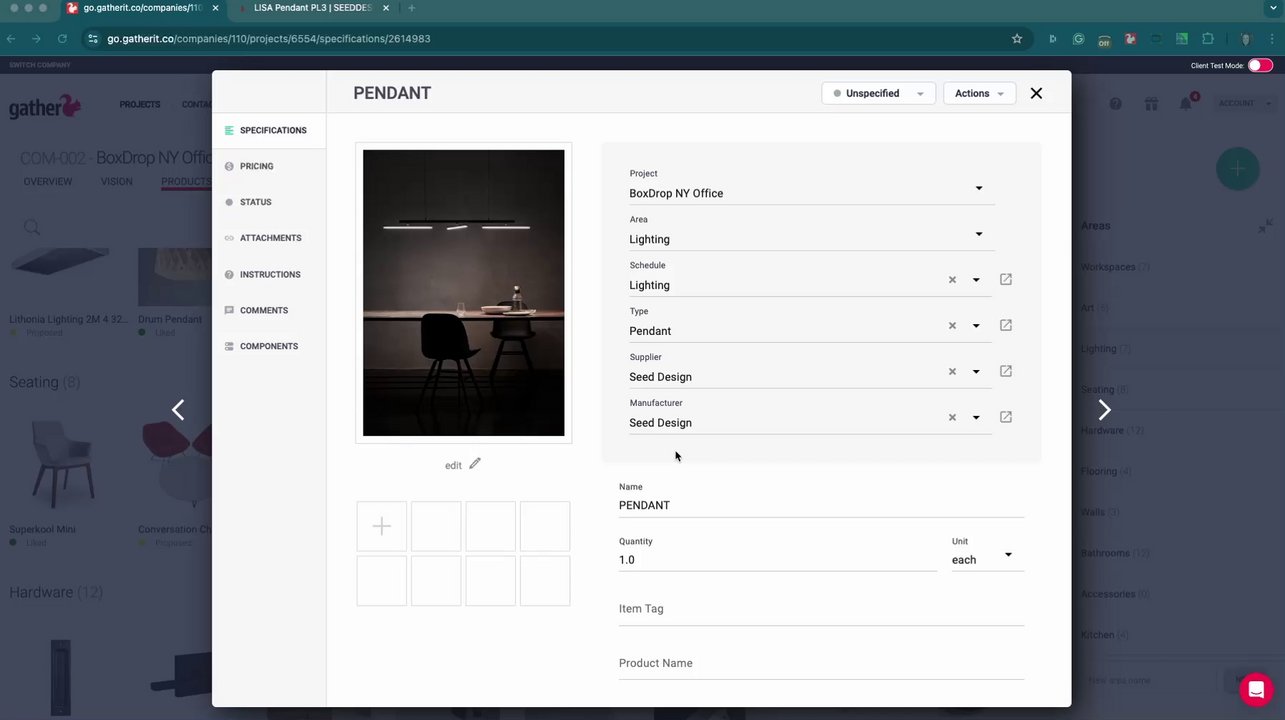Open the gift icon in header
The height and width of the screenshot is (720, 1285).
[1151, 104]
